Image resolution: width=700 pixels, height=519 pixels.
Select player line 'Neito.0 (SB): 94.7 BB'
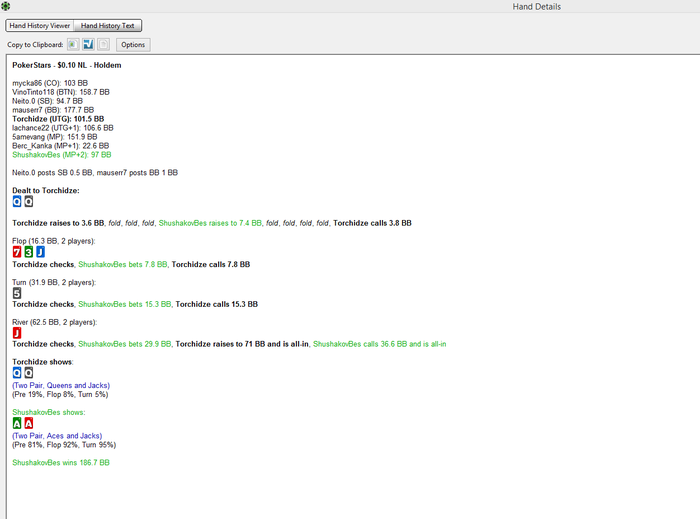point(47,101)
